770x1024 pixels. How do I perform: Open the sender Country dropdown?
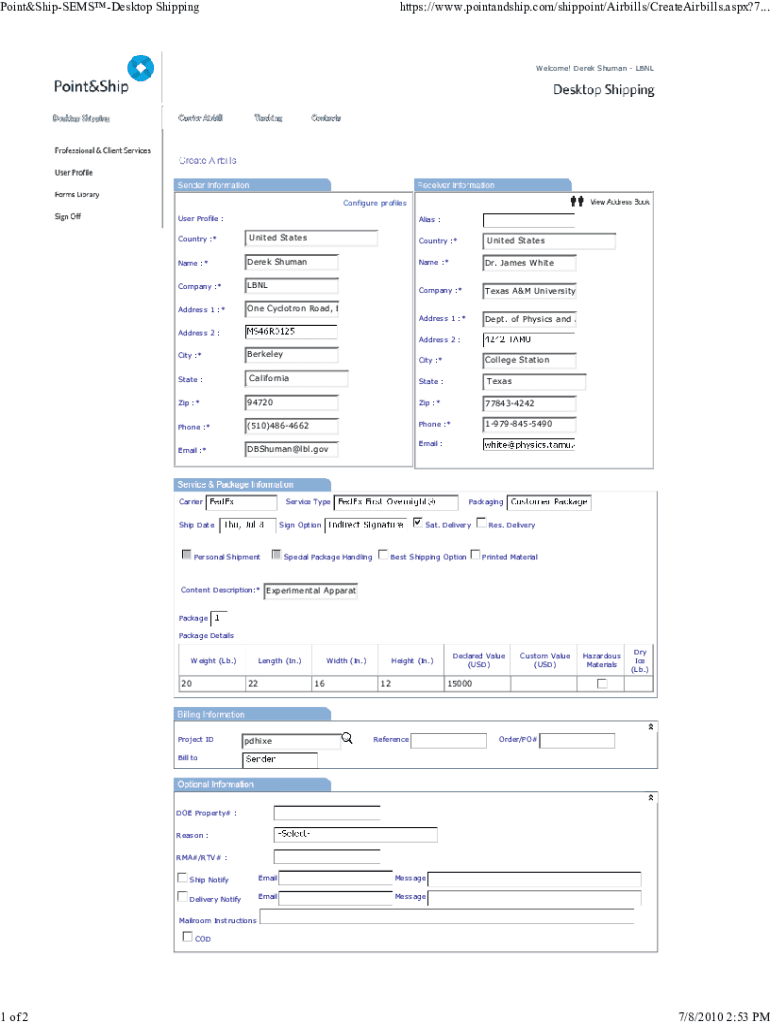[x=312, y=238]
